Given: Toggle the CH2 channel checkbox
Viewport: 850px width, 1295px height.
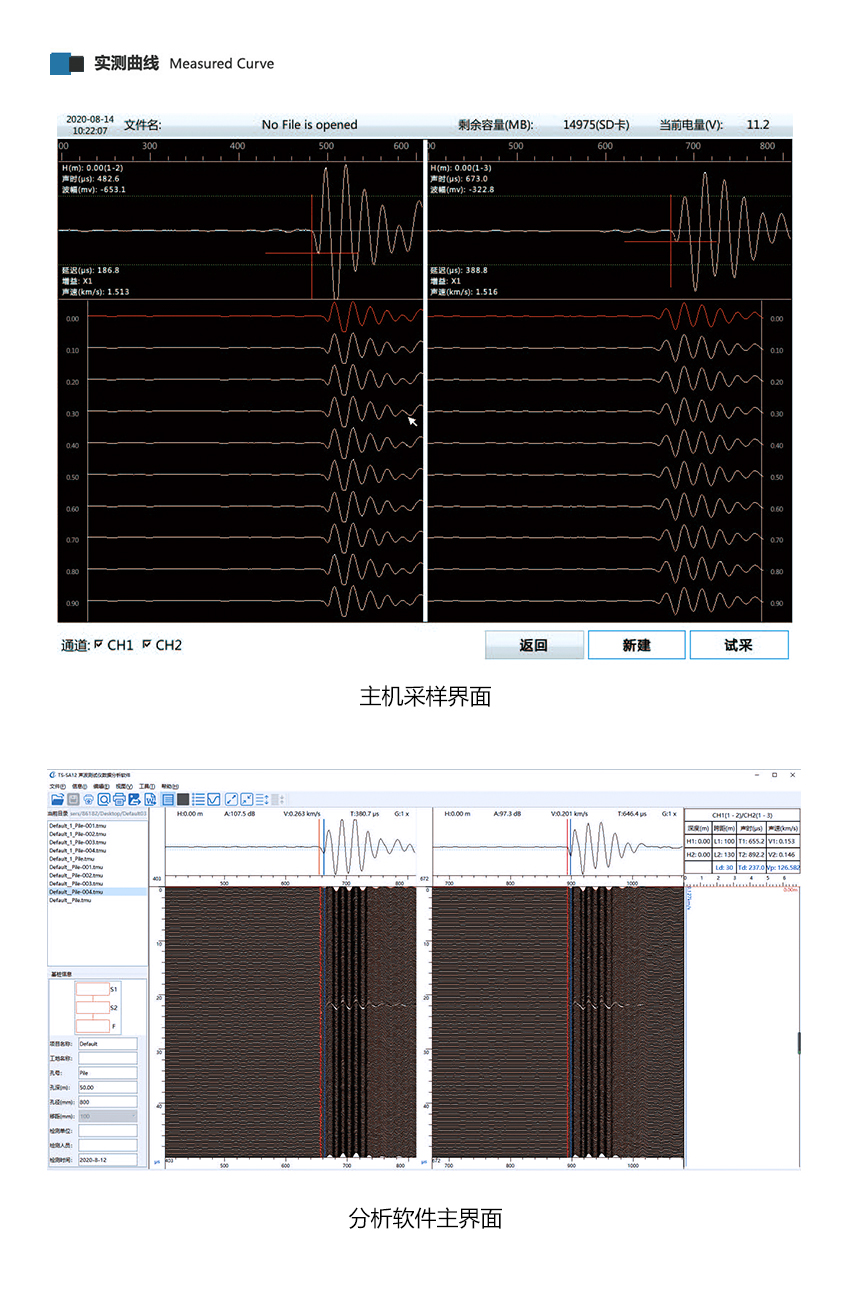Looking at the screenshot, I should (147, 645).
